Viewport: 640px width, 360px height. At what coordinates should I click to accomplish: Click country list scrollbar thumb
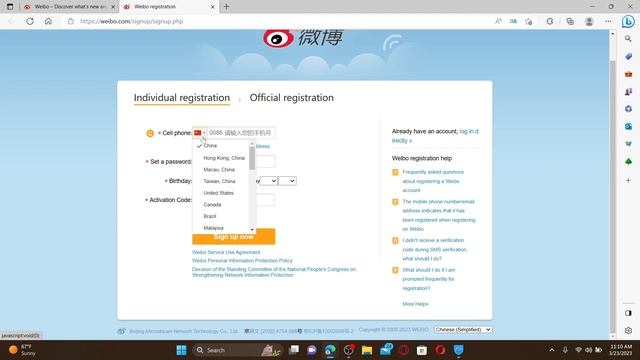pyautogui.click(x=252, y=158)
